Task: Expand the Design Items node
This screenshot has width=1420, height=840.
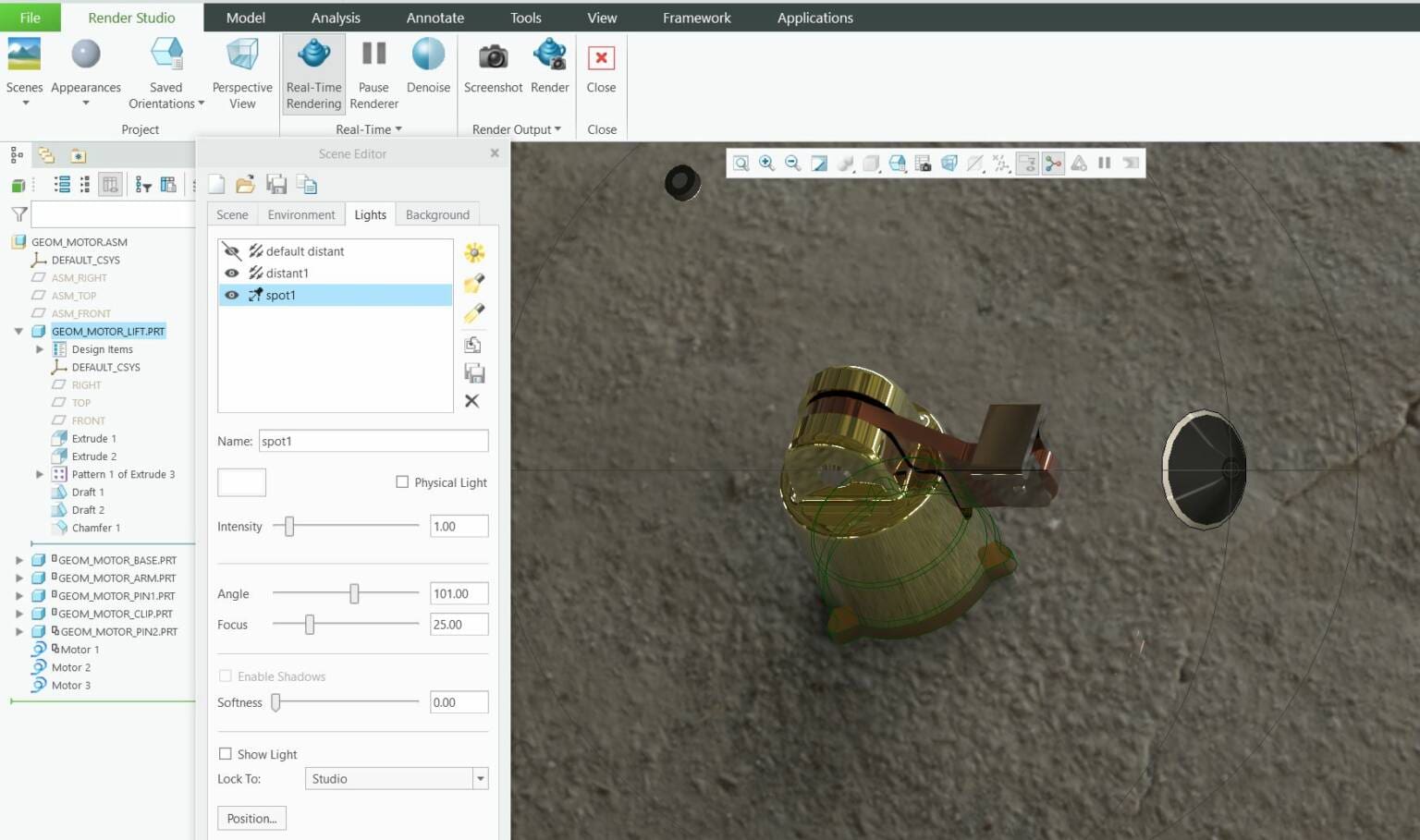Action: (40, 349)
